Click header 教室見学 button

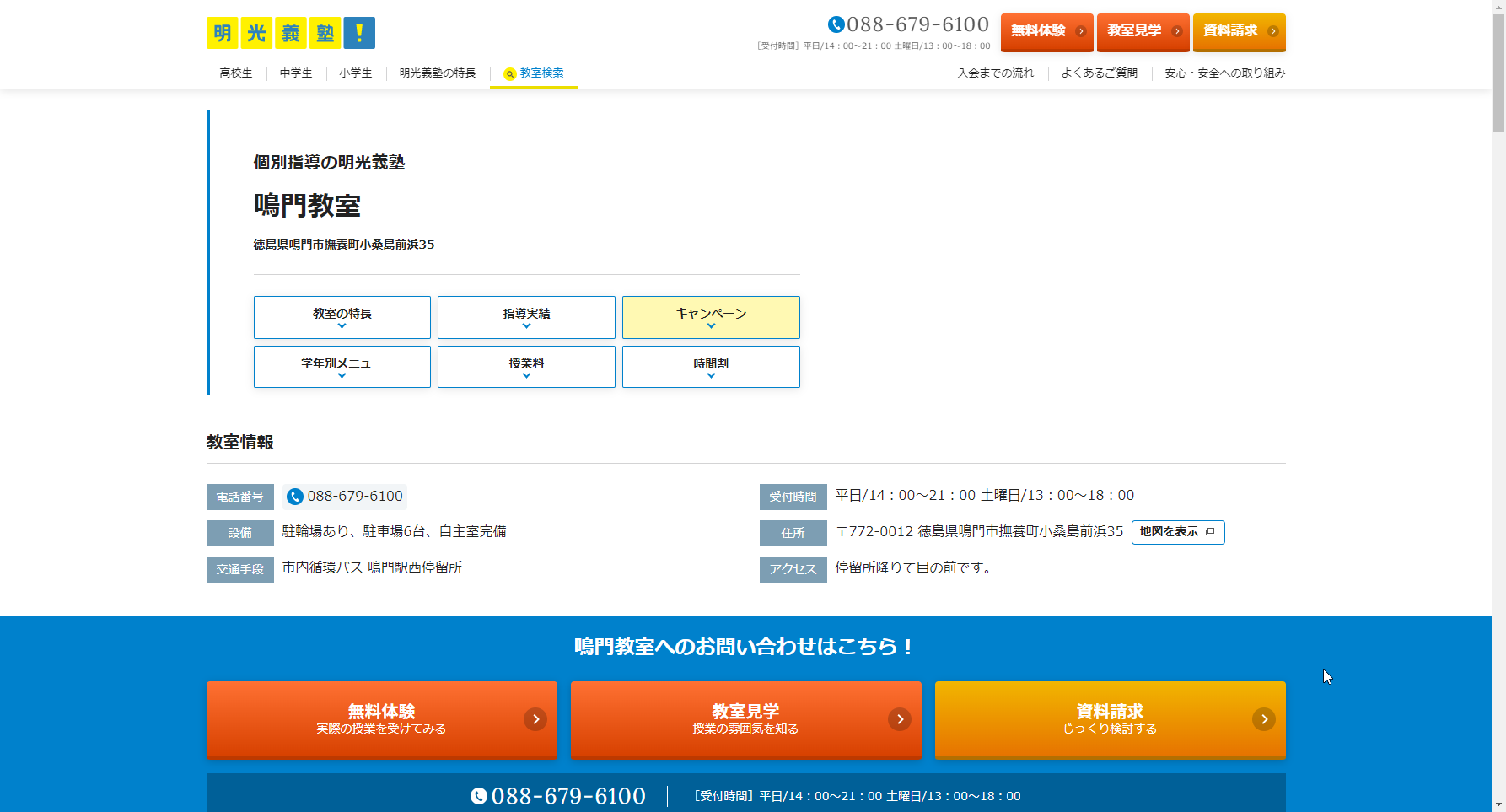tap(1143, 32)
